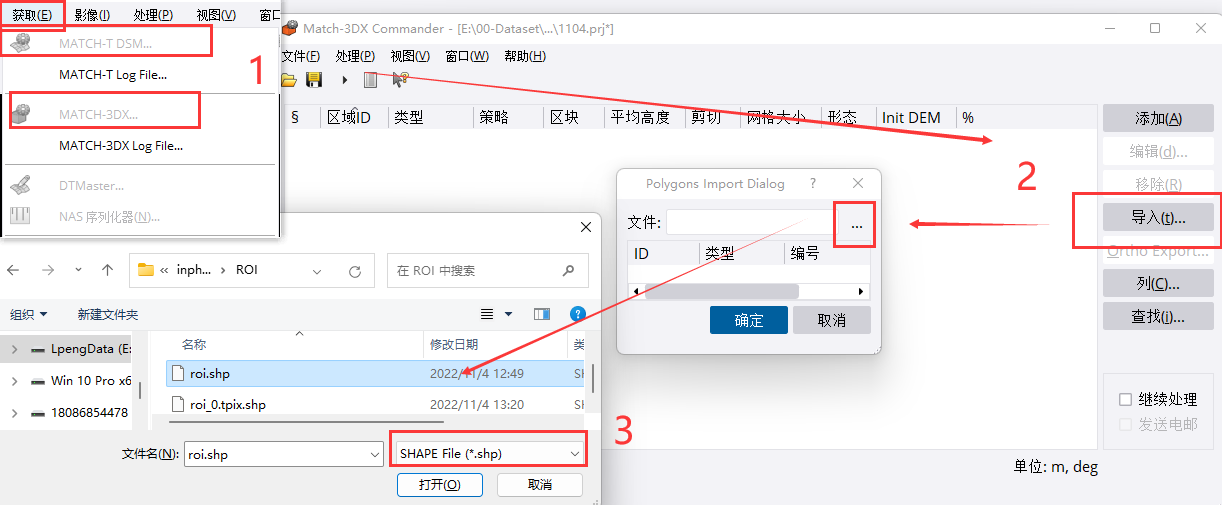Click the floppy disk save icon in toolbar
Screen dimensions: 1222x505
coord(314,79)
